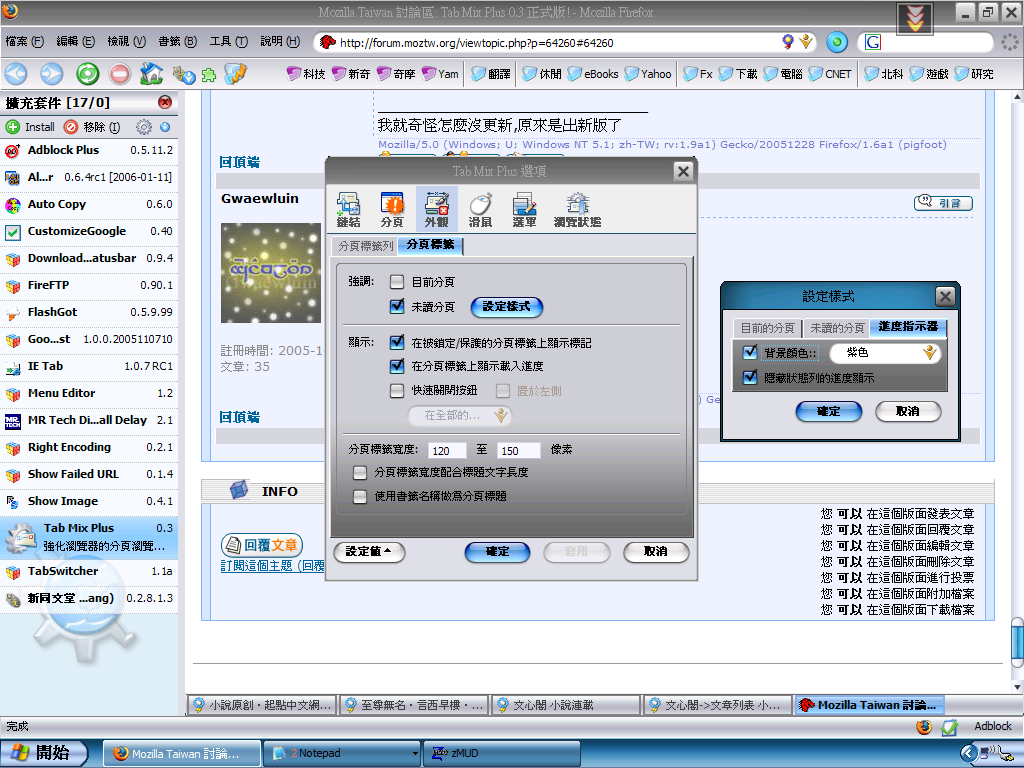Click the home icon in navigation toolbar

tap(152, 74)
